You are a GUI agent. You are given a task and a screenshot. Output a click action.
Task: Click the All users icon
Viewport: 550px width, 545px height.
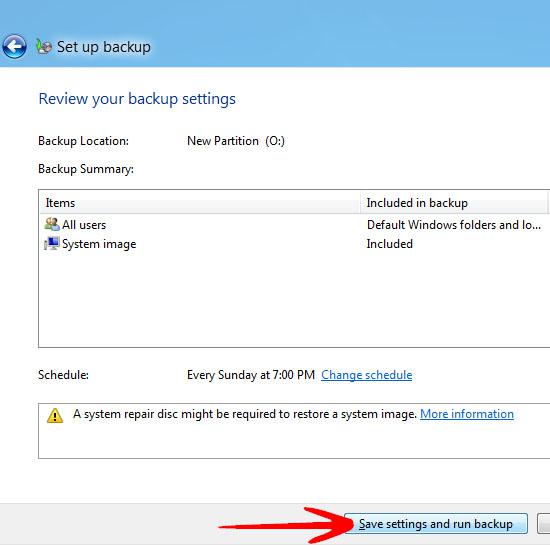[x=52, y=224]
